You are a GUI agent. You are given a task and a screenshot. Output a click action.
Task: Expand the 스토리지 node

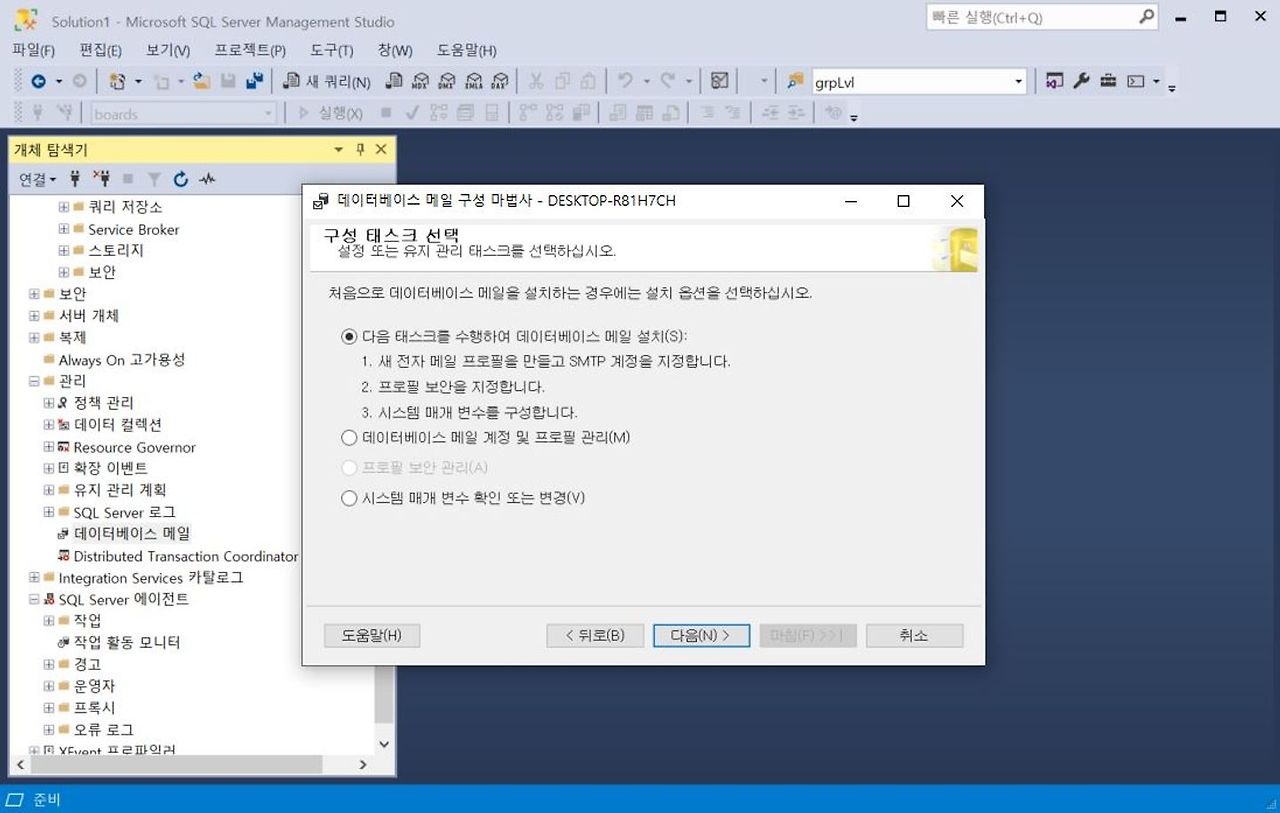coord(64,251)
